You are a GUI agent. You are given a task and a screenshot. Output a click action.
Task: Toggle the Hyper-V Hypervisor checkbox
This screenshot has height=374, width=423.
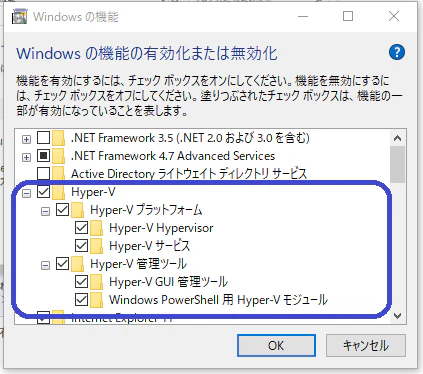point(81,228)
